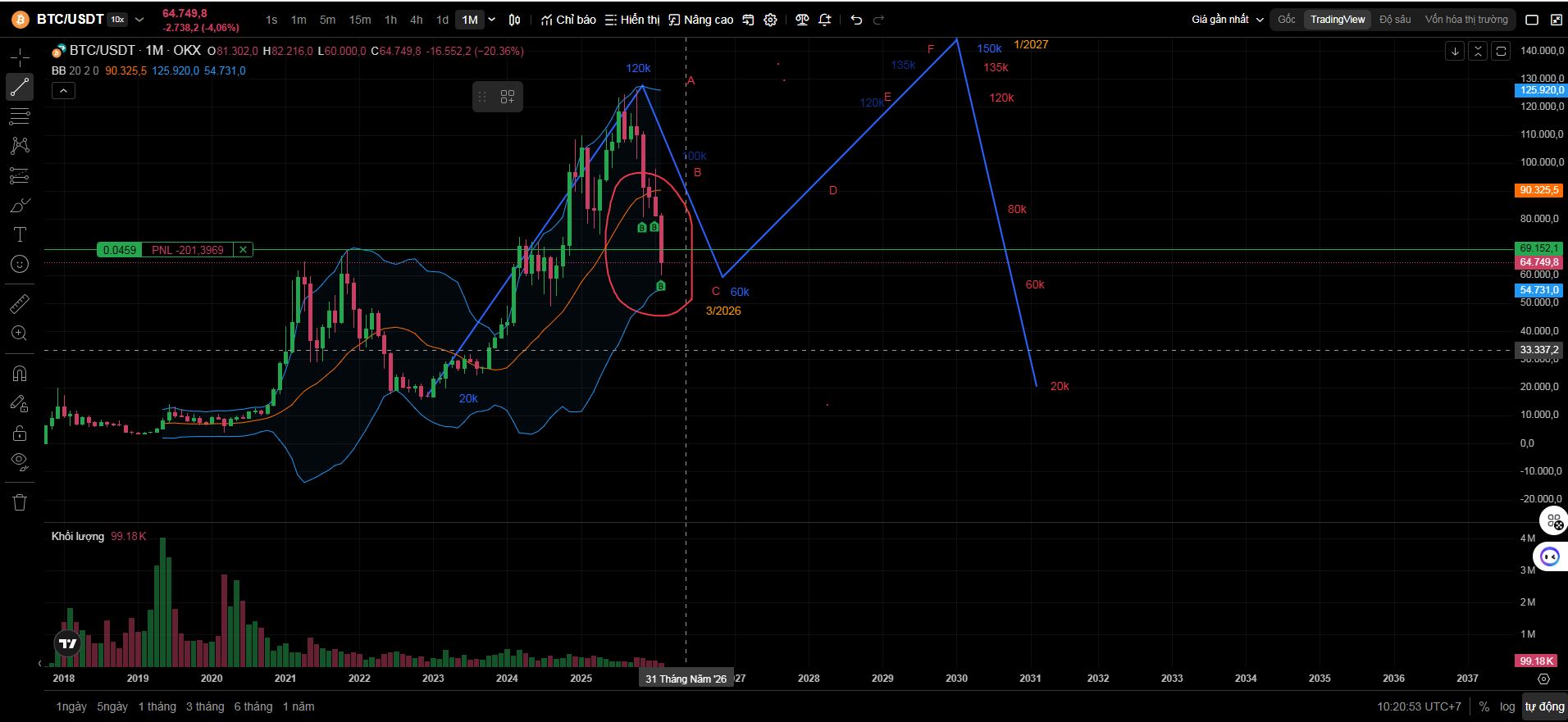Open the emoji sticker tool
This screenshot has height=722, width=1568.
(x=20, y=264)
